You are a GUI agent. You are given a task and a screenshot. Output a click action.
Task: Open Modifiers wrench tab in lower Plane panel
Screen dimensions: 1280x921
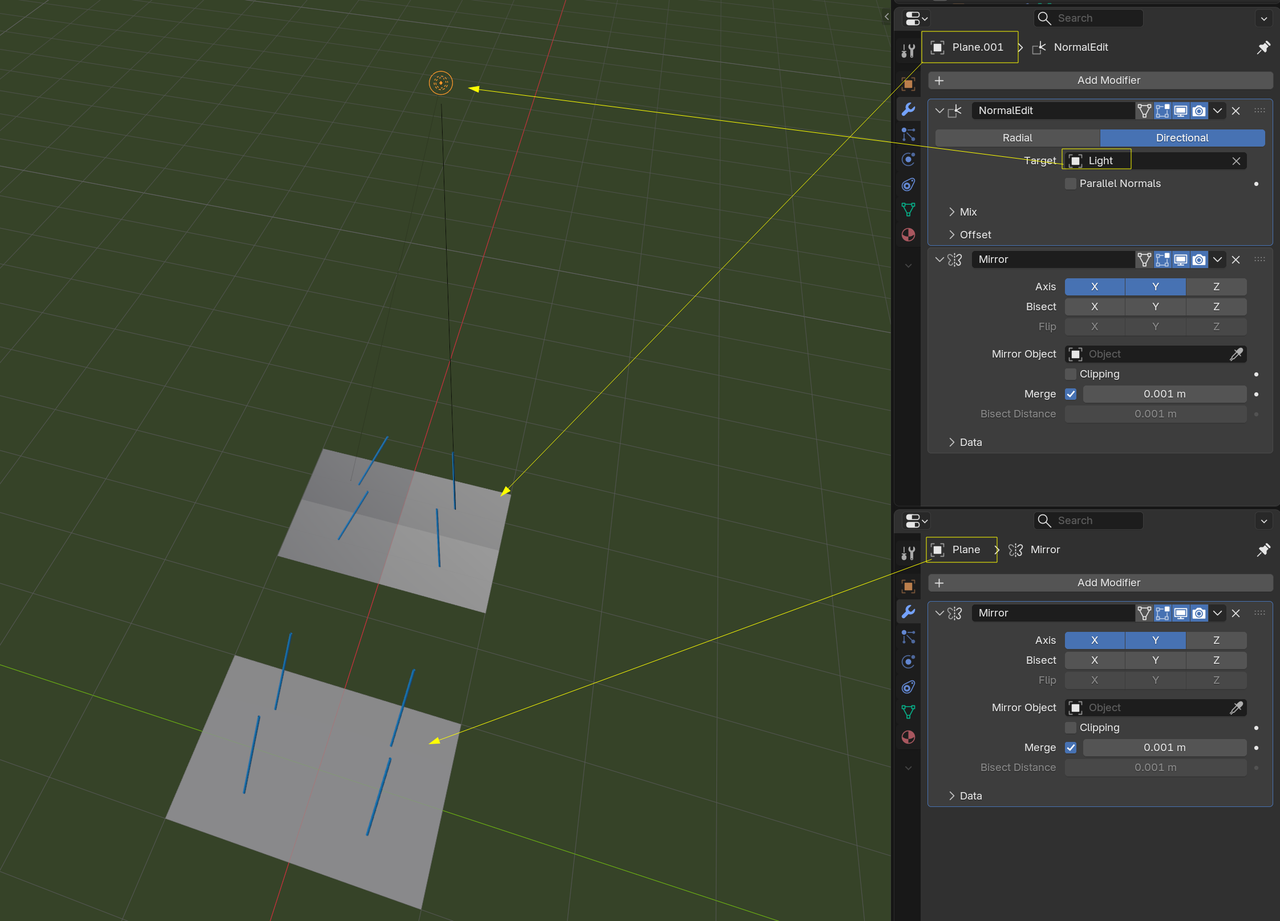pos(908,611)
